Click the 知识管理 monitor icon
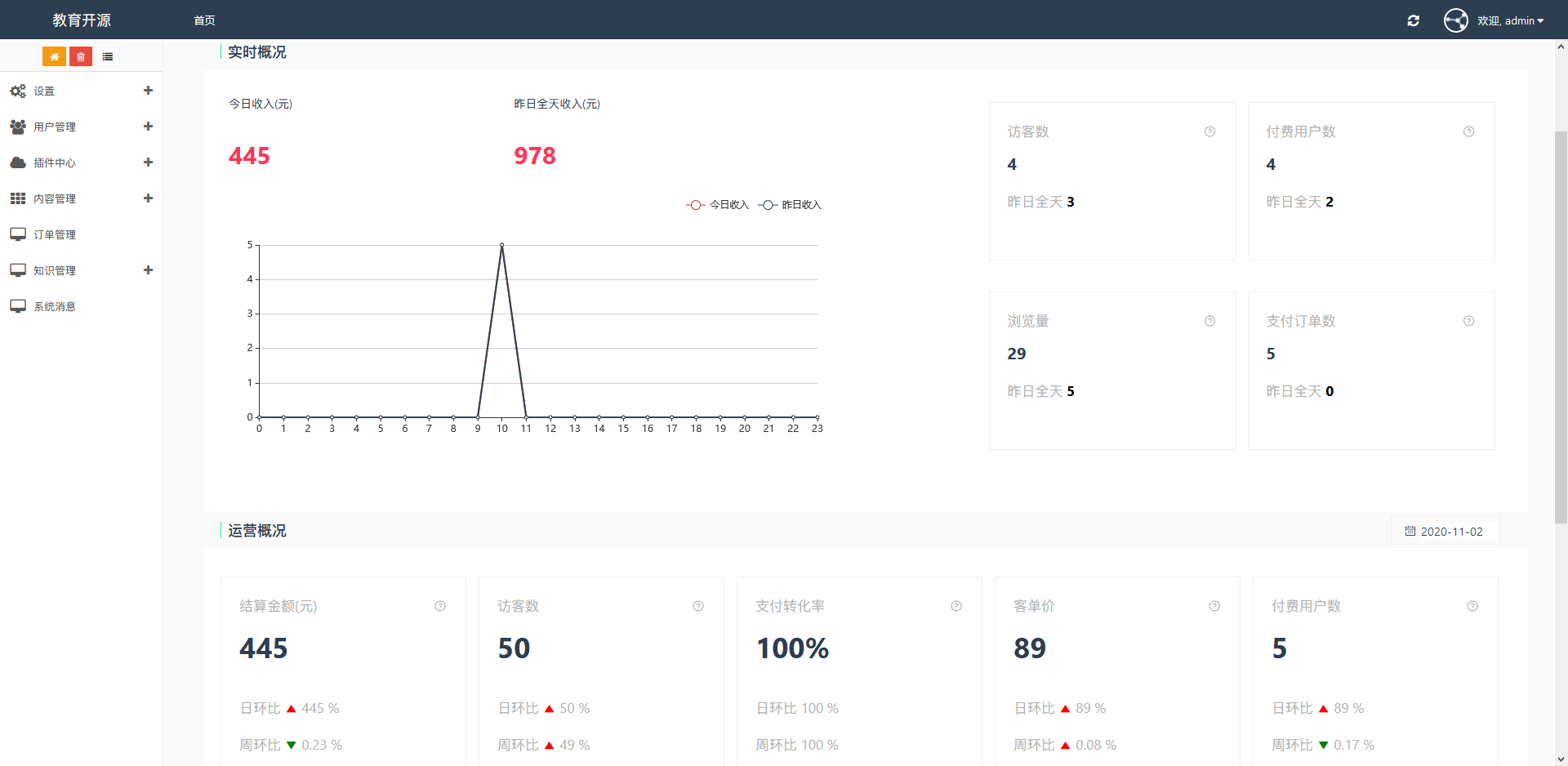Screen dimensions: 1568x766 click(18, 270)
